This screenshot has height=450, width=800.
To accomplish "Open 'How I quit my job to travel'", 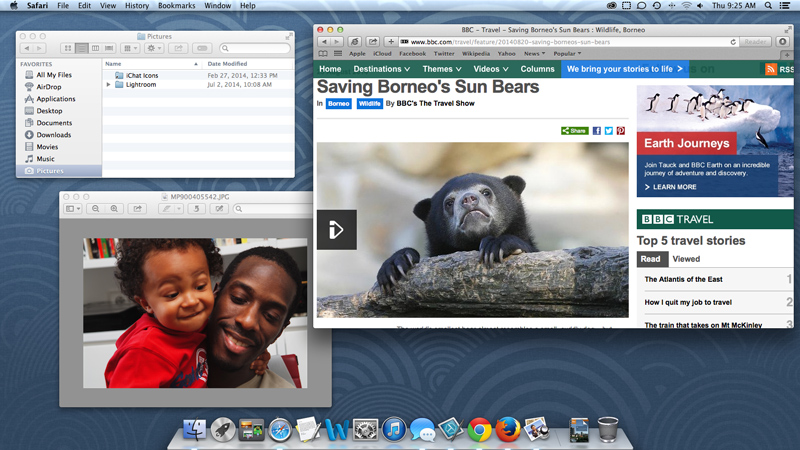I will 688,303.
